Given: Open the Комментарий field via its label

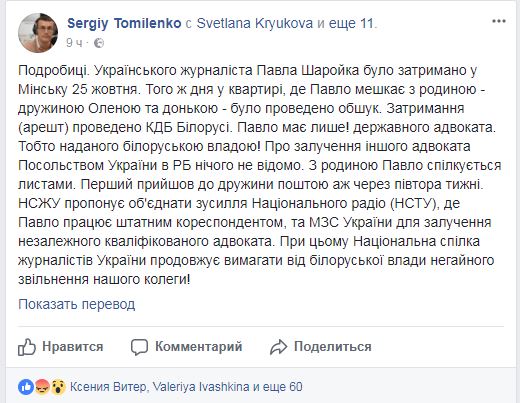Looking at the screenshot, I should tap(198, 347).
